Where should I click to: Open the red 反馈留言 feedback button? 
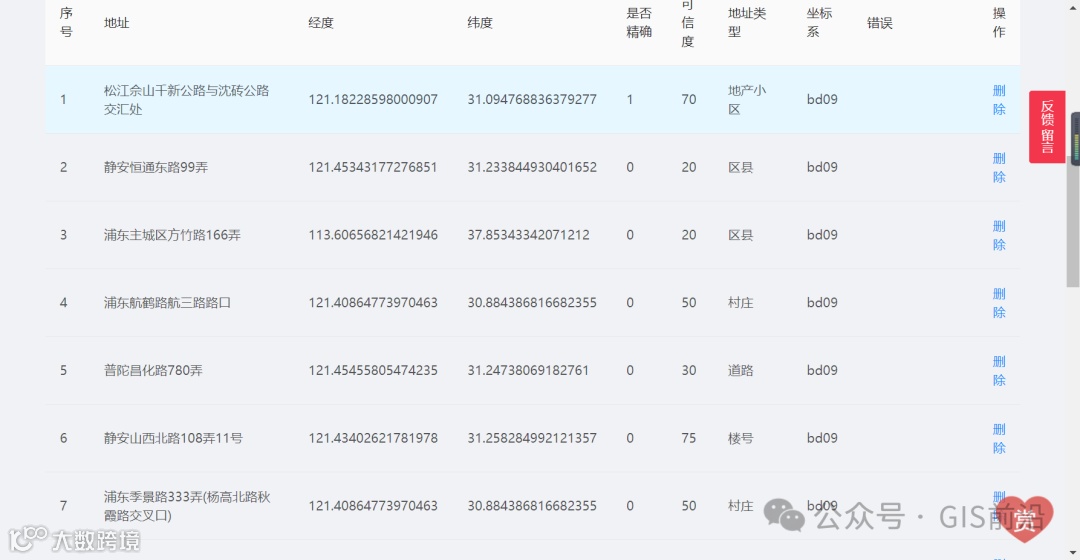pos(1047,127)
